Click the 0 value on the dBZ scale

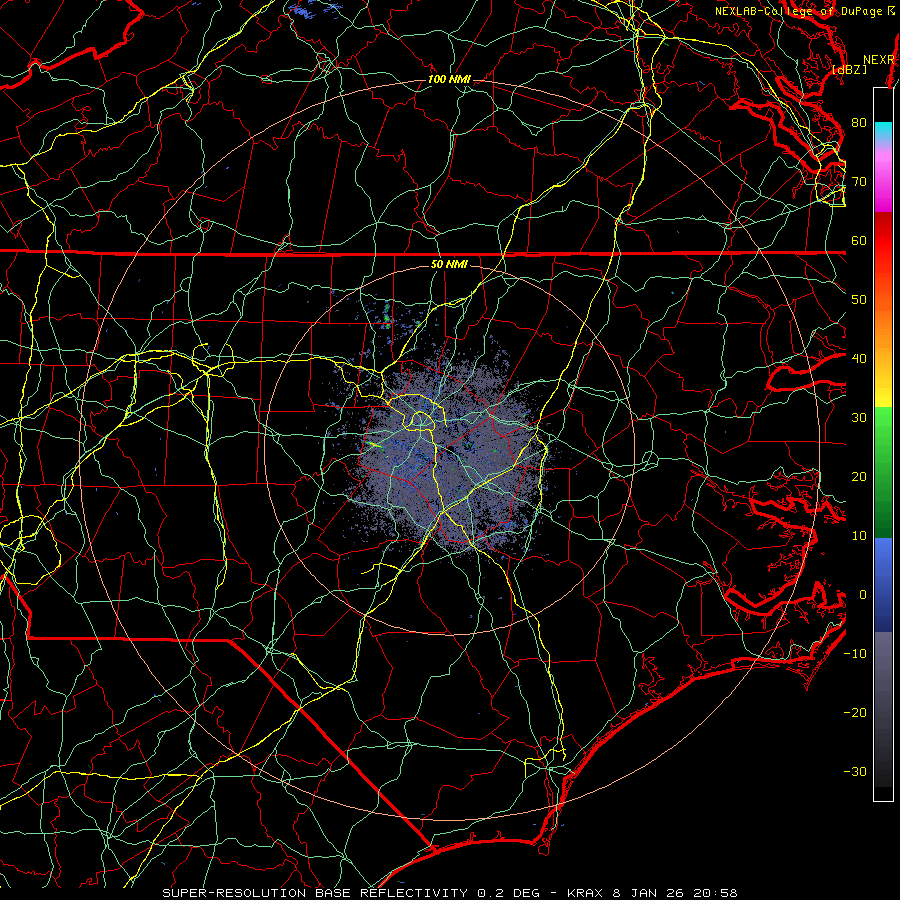pos(863,595)
